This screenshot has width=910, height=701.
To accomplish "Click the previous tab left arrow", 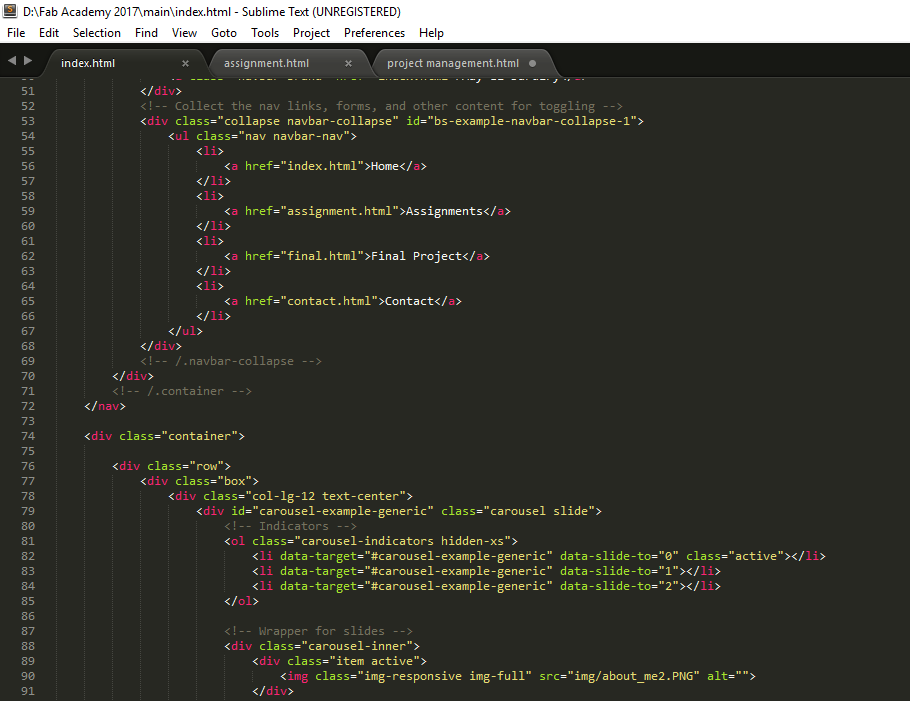I will pyautogui.click(x=12, y=60).
